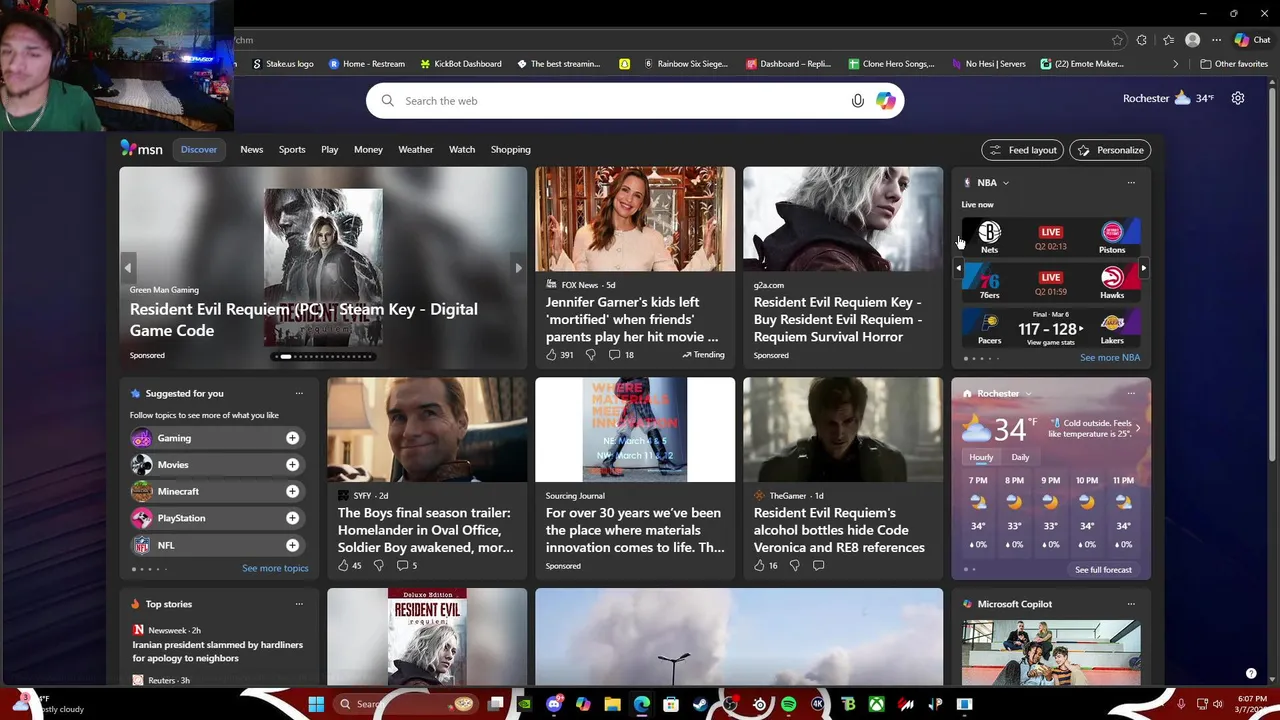The image size is (1280, 720).
Task: Like The Boys final season article
Action: pyautogui.click(x=343, y=566)
